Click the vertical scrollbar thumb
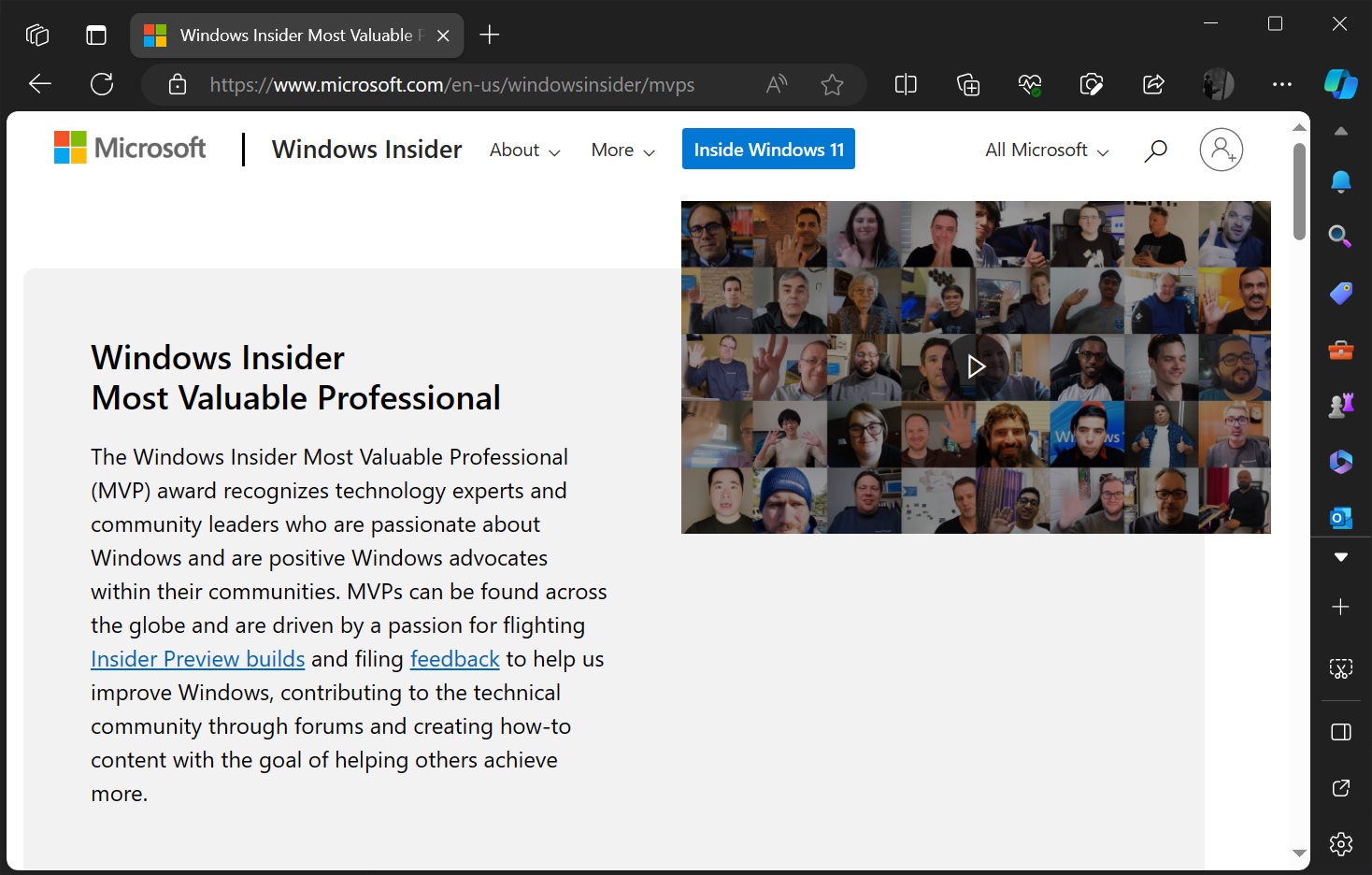The height and width of the screenshot is (875, 1372). coord(1299,192)
